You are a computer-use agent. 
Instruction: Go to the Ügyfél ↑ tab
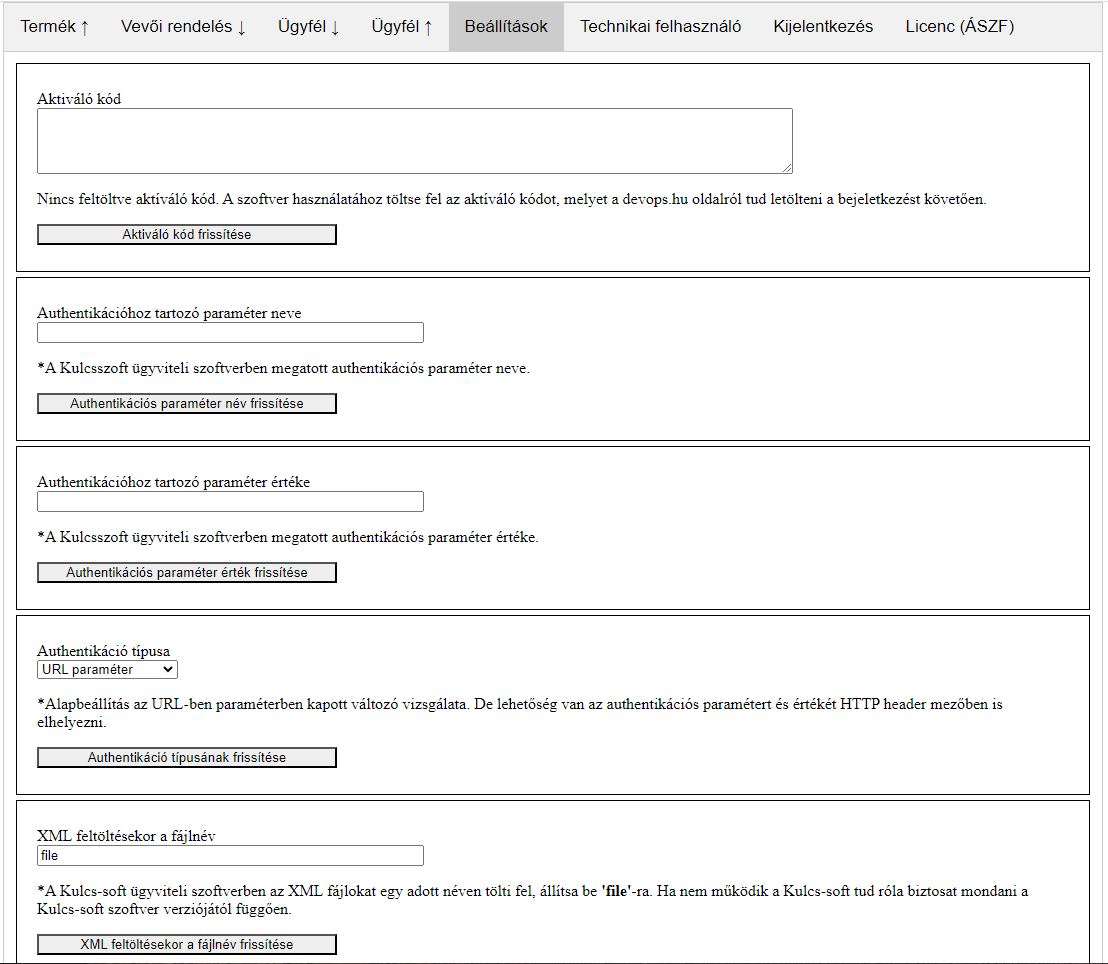(x=402, y=27)
